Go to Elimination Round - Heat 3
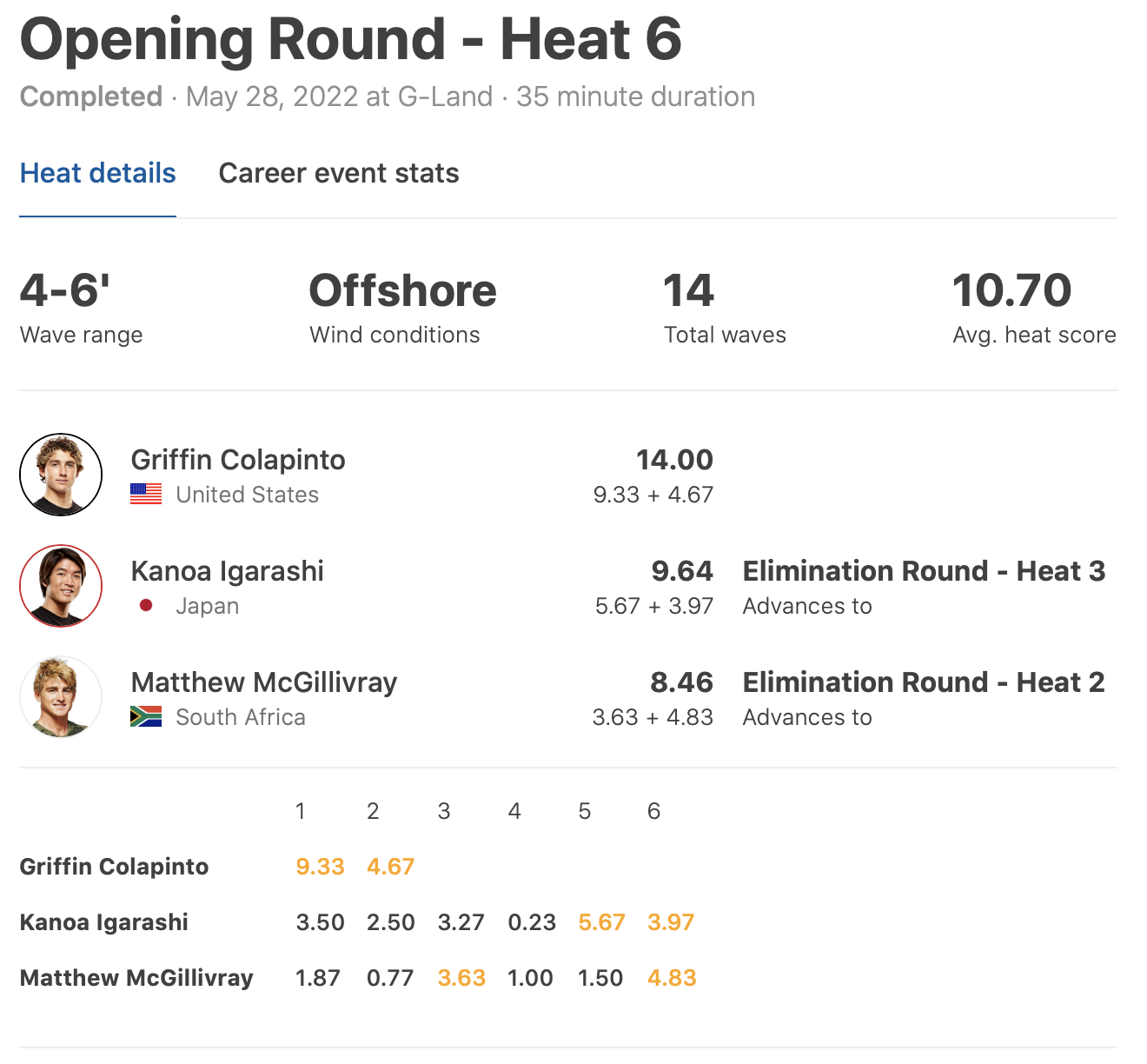The height and width of the screenshot is (1064, 1147). tap(924, 571)
